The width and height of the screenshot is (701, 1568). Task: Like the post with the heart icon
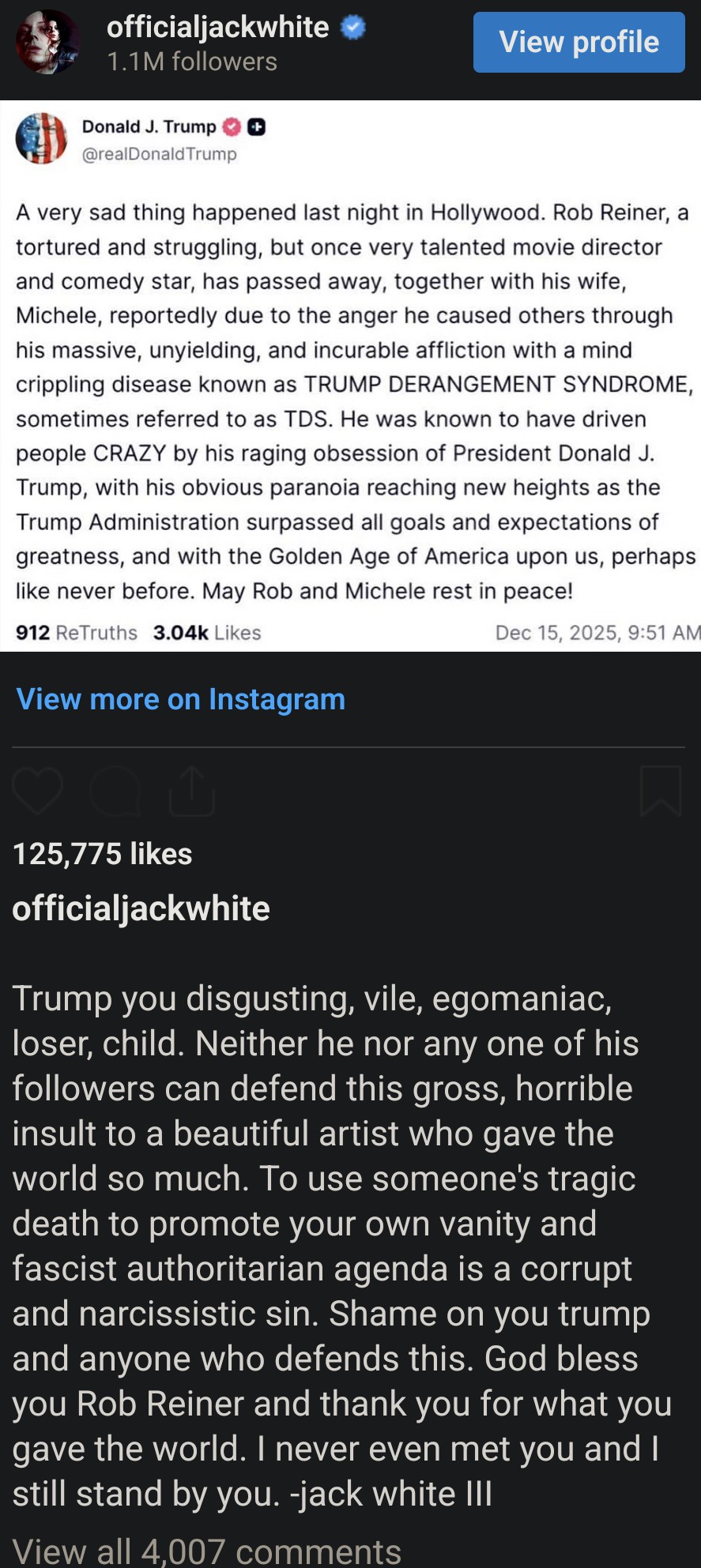pyautogui.click(x=37, y=791)
